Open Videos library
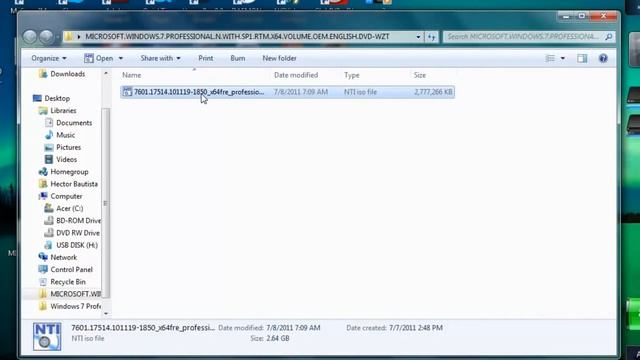This screenshot has width=640, height=360. (66, 160)
